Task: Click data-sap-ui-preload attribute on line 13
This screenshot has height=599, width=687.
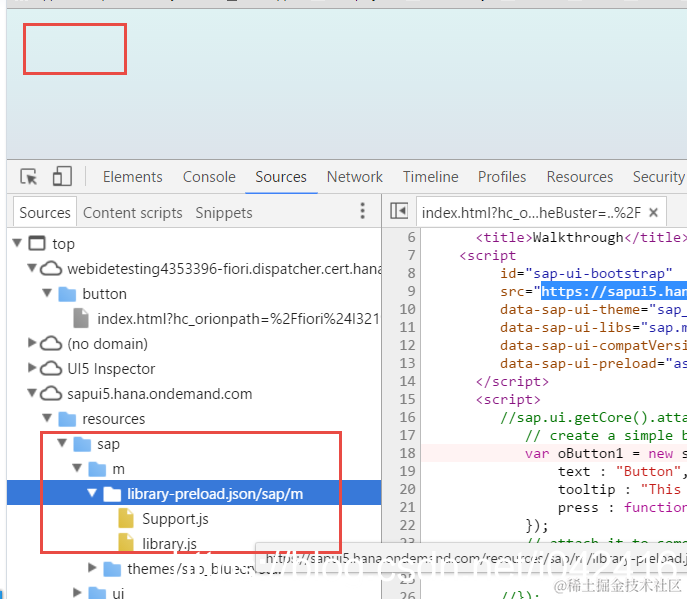Action: click(x=578, y=364)
